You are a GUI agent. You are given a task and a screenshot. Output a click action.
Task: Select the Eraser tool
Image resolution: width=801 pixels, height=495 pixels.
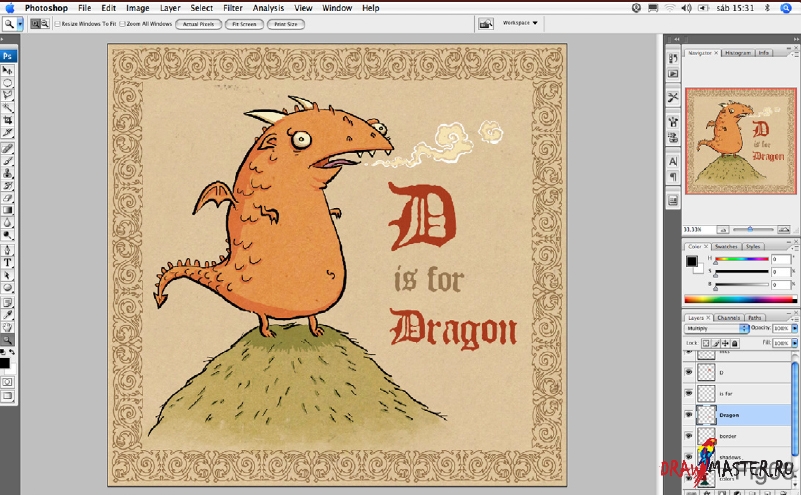(x=7, y=198)
